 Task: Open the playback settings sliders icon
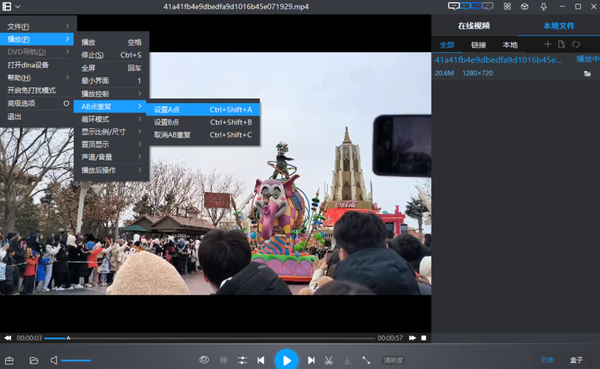pos(242,360)
